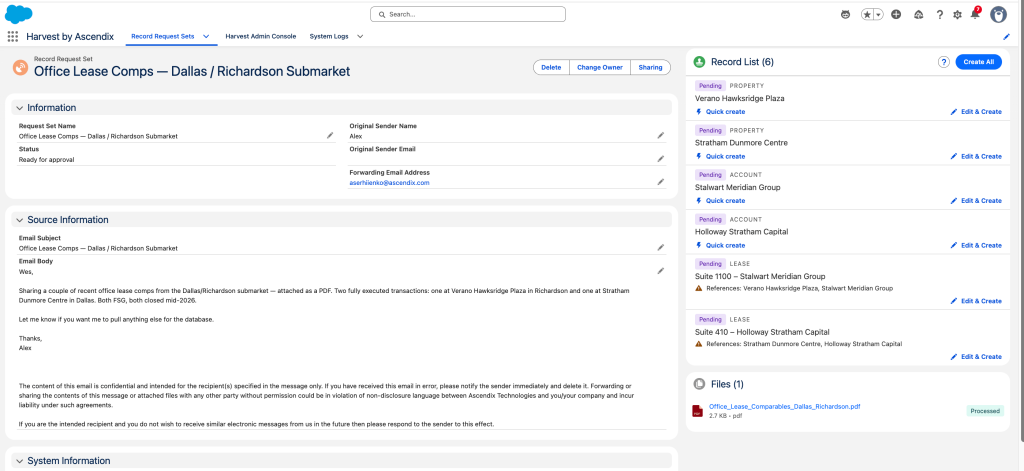Click warning icon on Suite 410 lease
The image size is (1024, 471).
(699, 344)
